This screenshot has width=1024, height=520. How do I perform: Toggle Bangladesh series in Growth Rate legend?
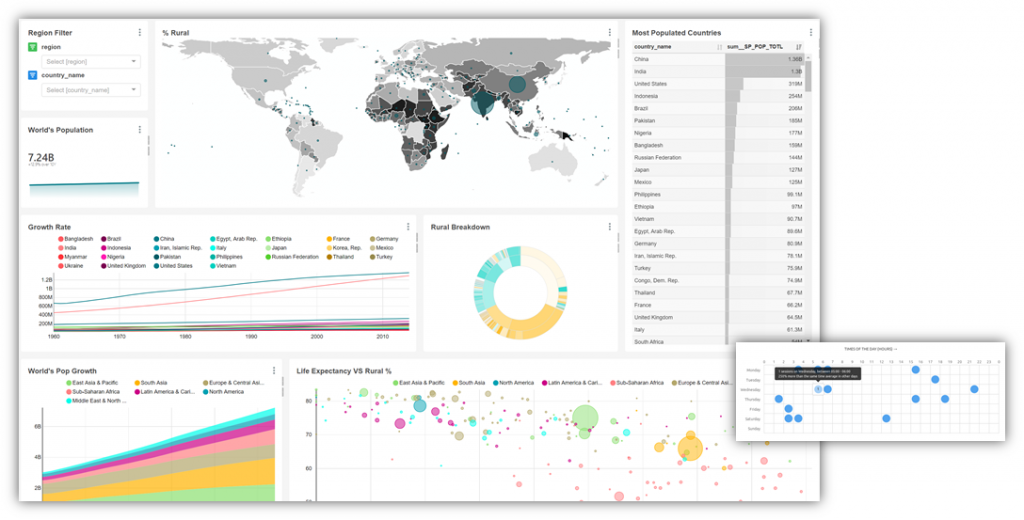(x=77, y=239)
